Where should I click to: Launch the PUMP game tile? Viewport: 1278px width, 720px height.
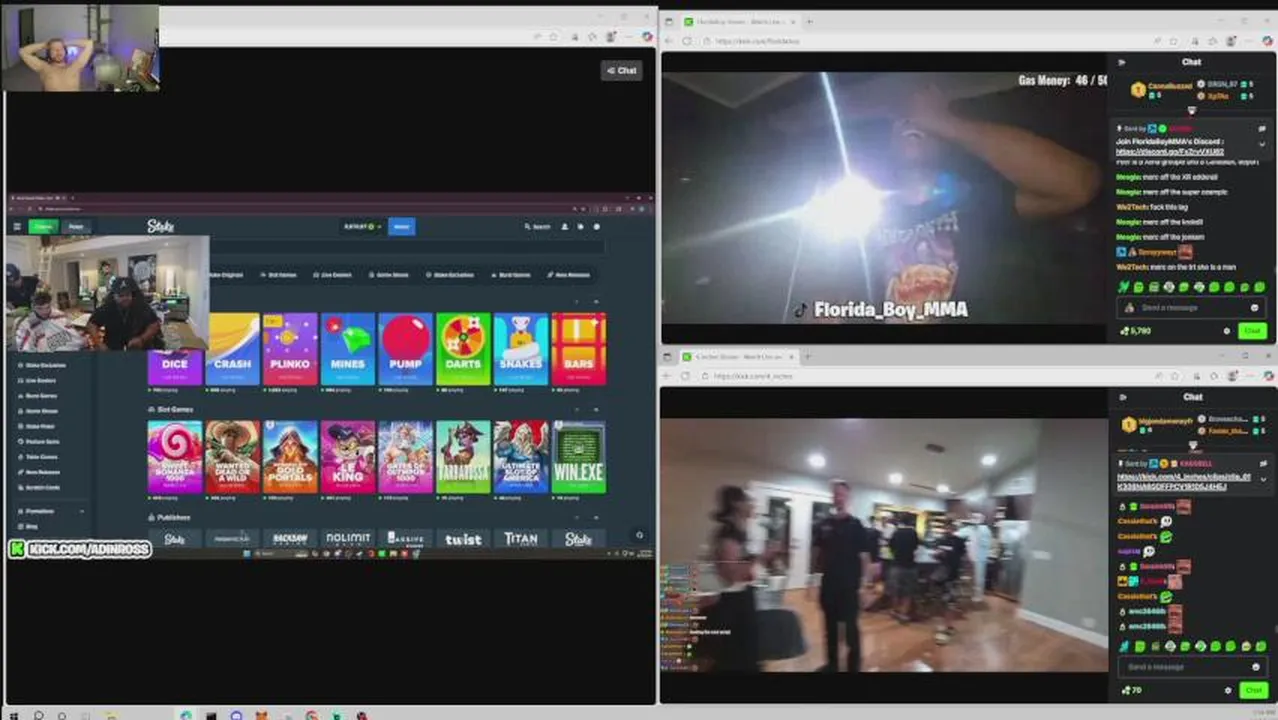coord(405,349)
